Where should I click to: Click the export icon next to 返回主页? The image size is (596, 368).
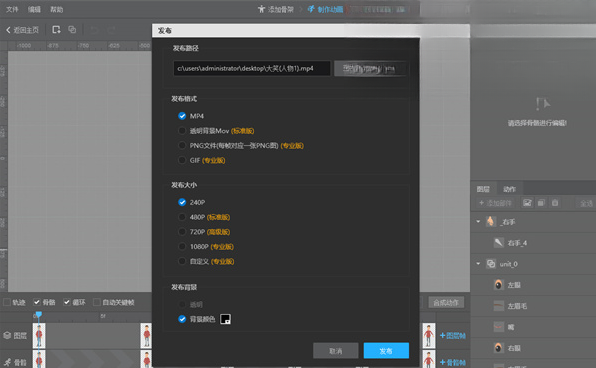[x=56, y=30]
